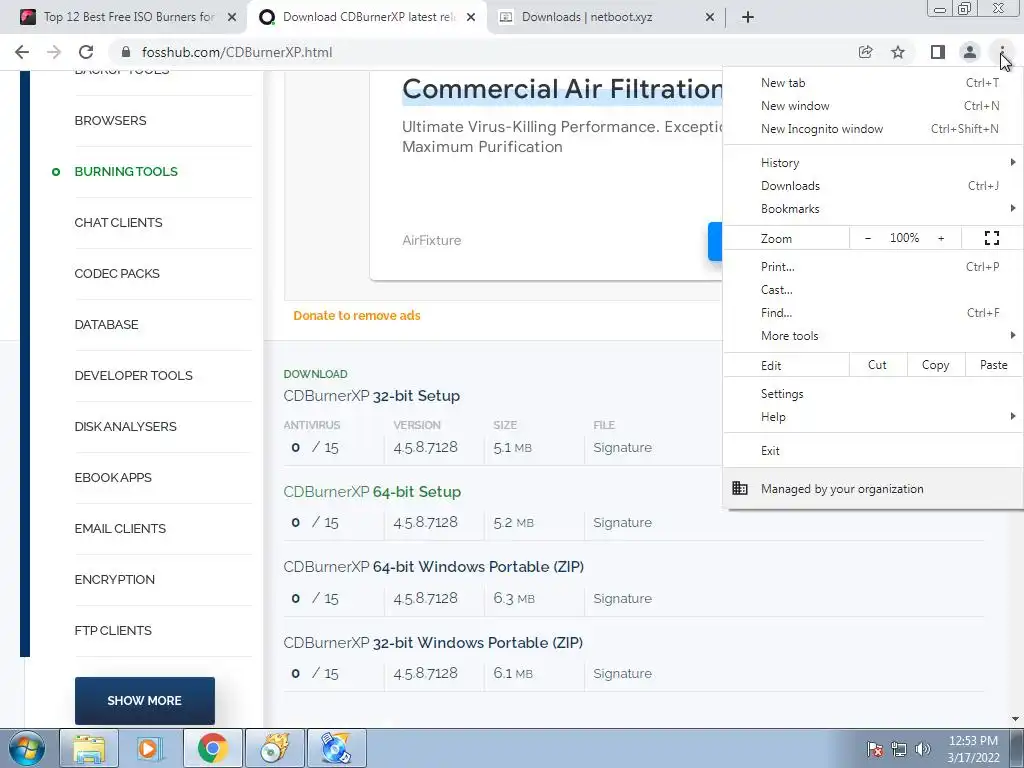Click Cut in Edit row

878,365
